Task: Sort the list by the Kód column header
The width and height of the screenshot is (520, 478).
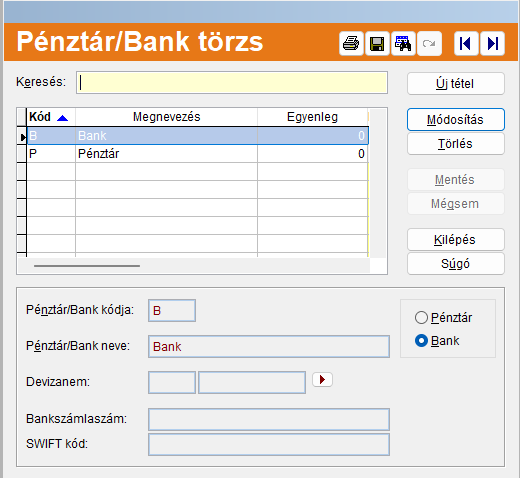Action: pos(51,117)
